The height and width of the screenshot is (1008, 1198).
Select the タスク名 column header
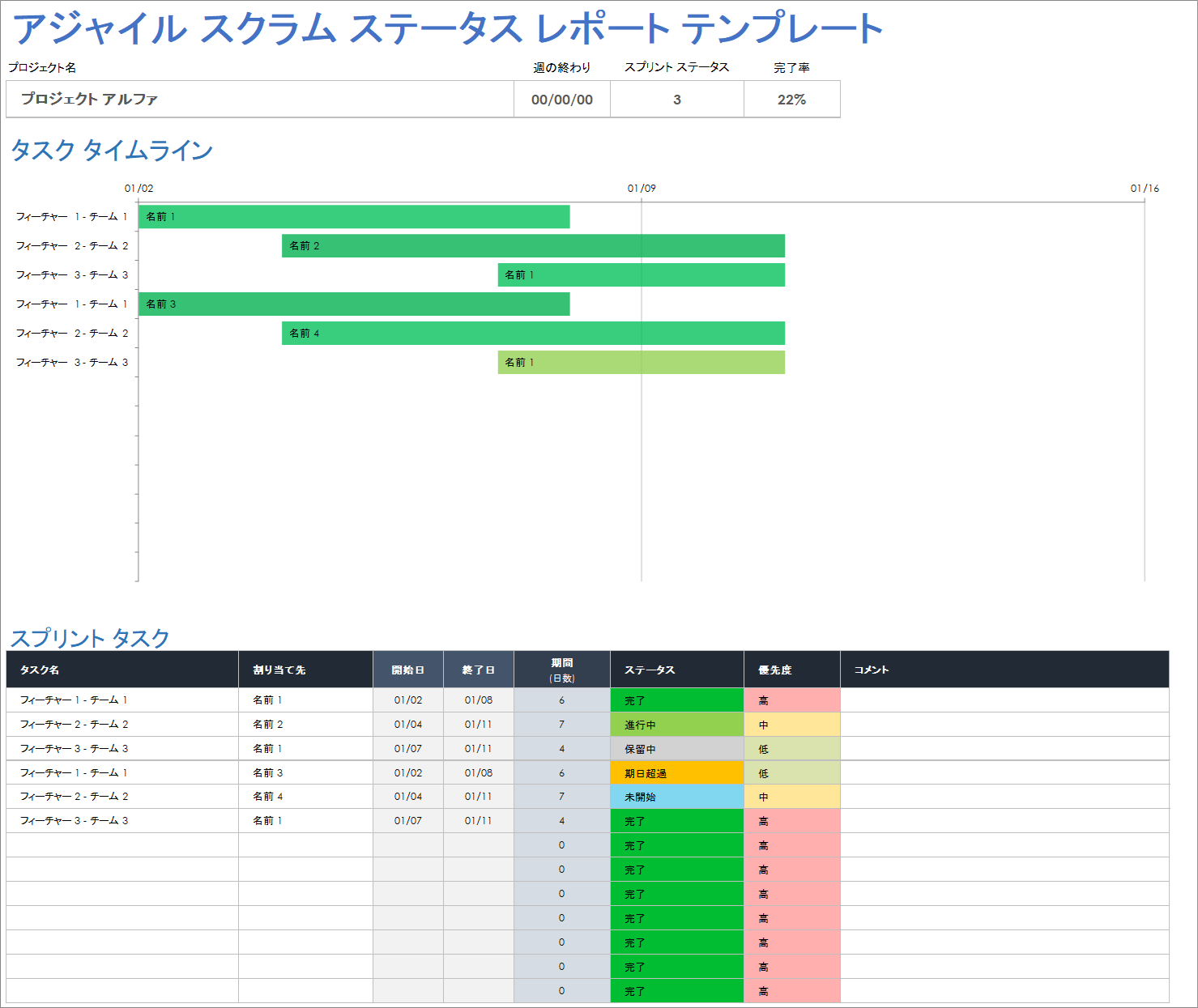(x=122, y=670)
